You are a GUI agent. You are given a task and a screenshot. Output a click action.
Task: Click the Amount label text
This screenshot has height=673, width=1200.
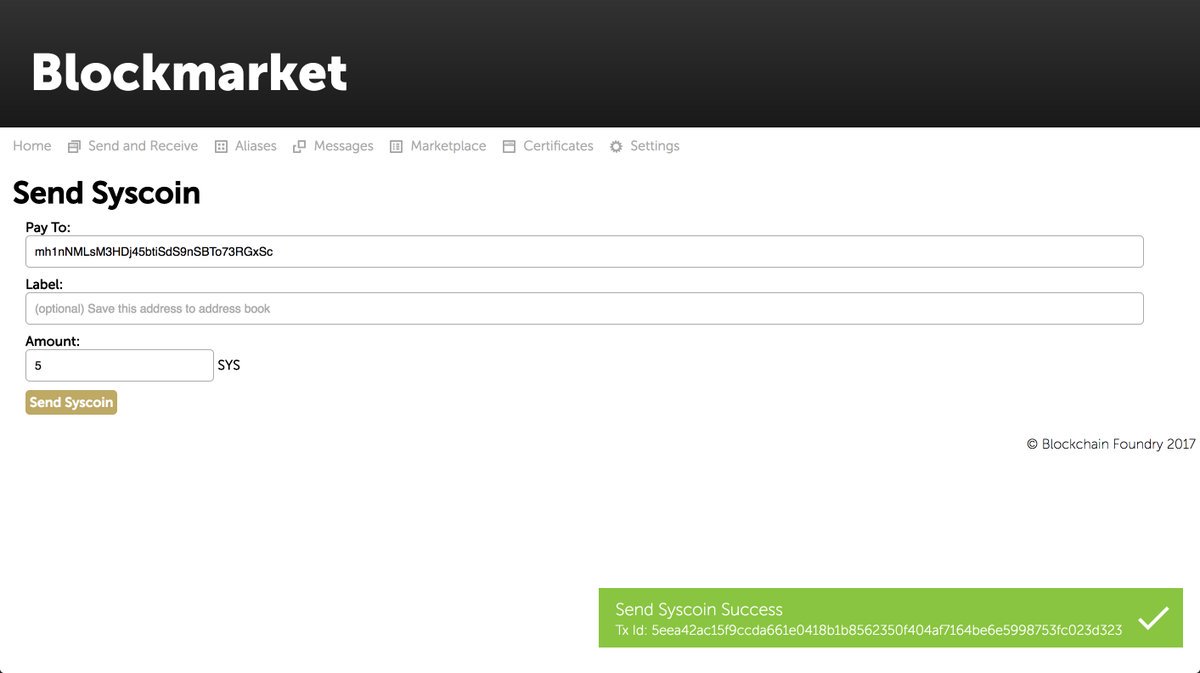[x=53, y=342]
